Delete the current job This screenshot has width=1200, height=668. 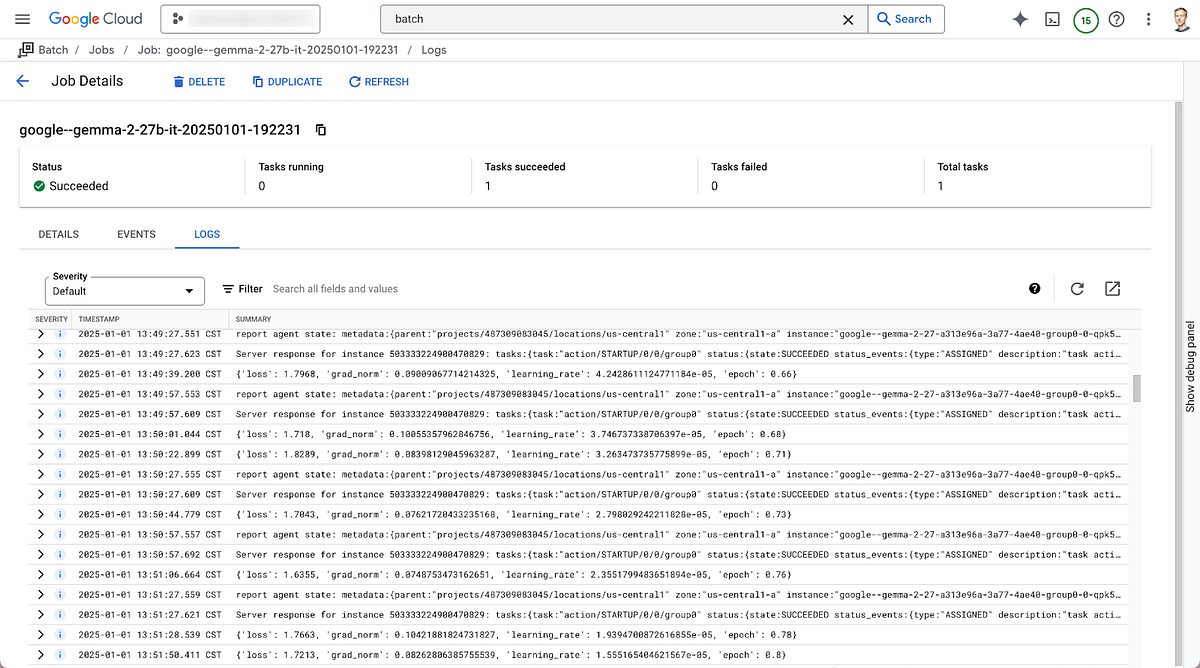(x=197, y=81)
